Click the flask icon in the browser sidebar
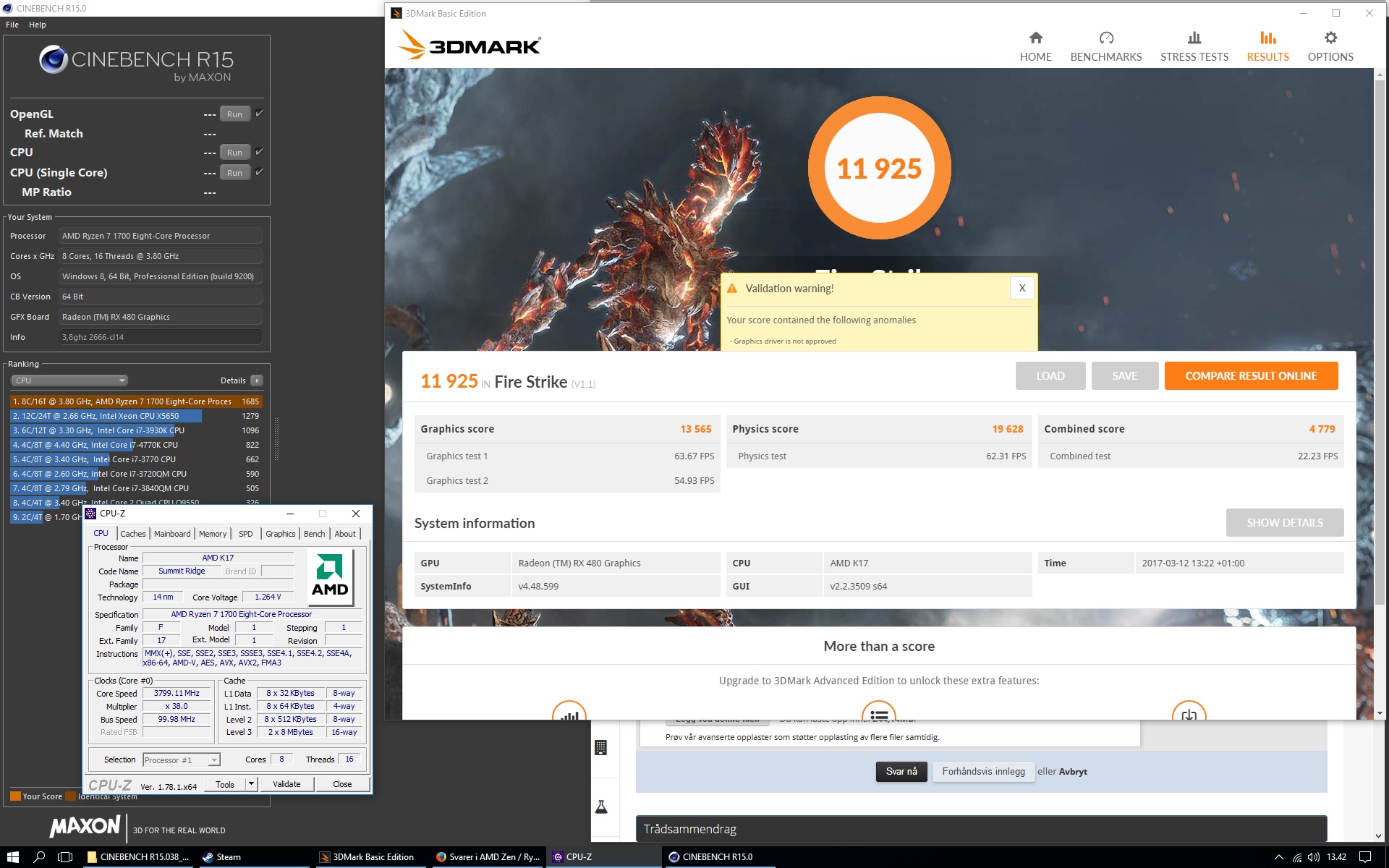Screen dimensions: 1389x868 click(x=601, y=807)
